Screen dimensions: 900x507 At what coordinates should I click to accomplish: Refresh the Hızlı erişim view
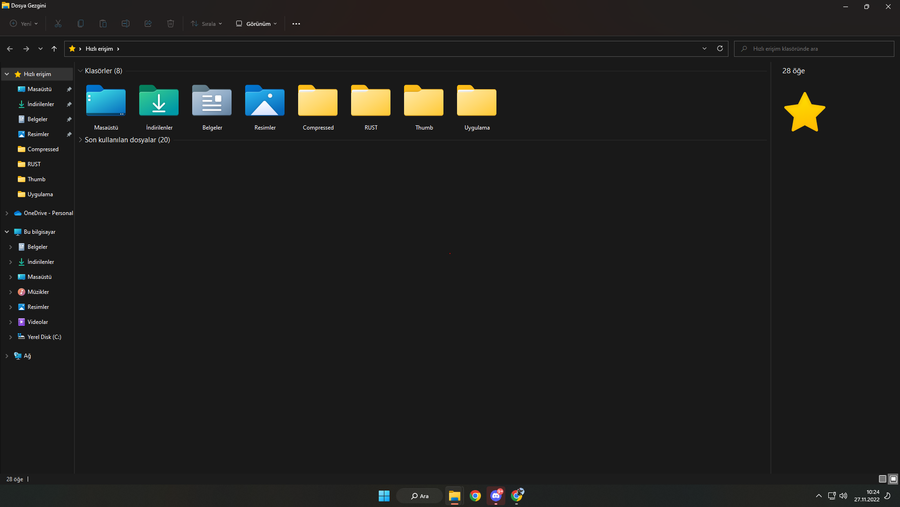click(x=720, y=48)
